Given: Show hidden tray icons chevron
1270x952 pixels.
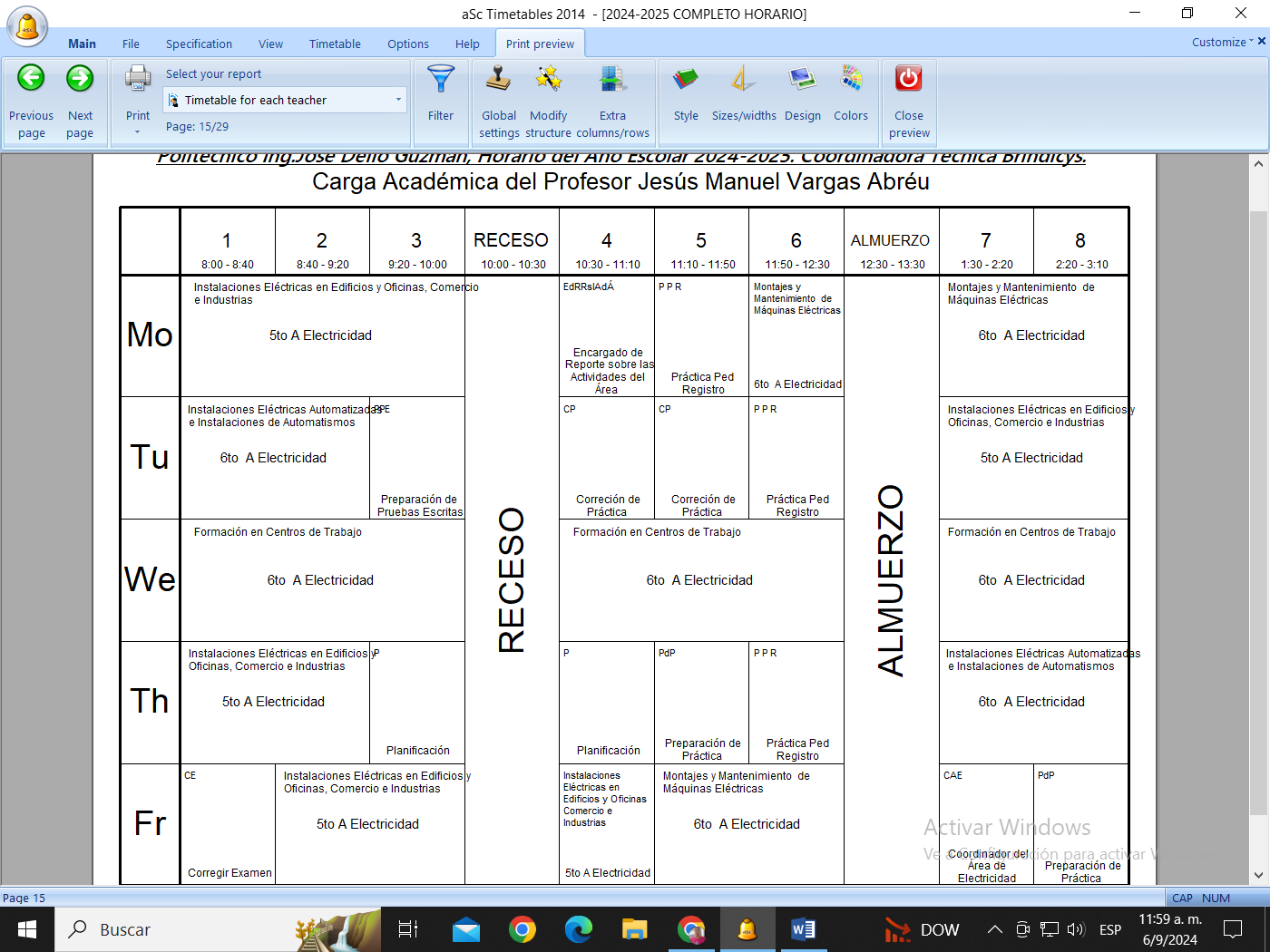Looking at the screenshot, I should point(995,929).
